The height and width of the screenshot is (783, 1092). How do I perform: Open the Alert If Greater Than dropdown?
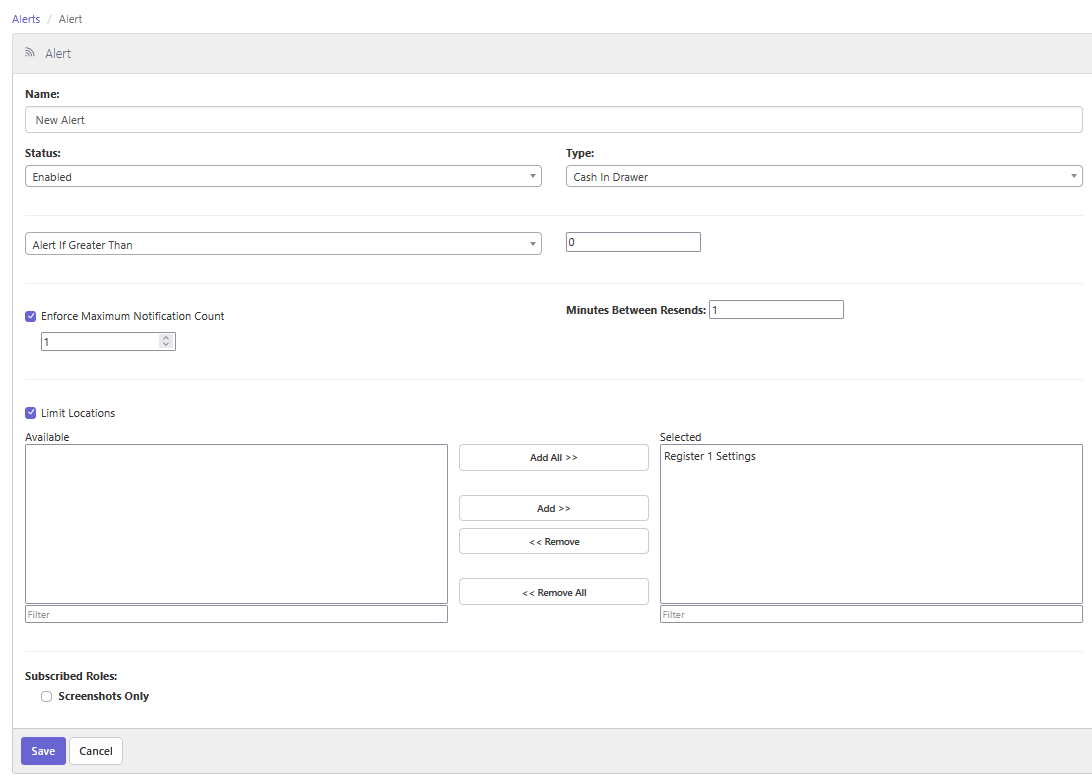coord(283,244)
